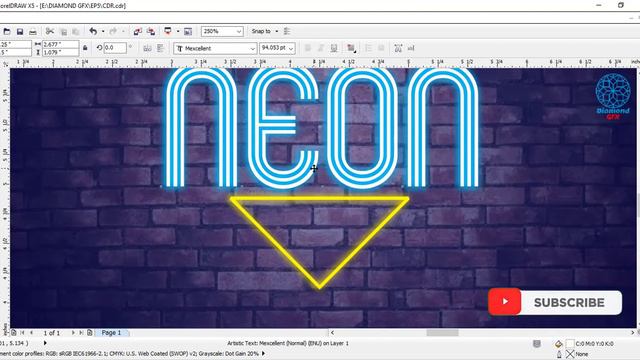Click the NEON artistic text on canvas
Screen dimensions: 640x360
pyautogui.click(x=322, y=128)
